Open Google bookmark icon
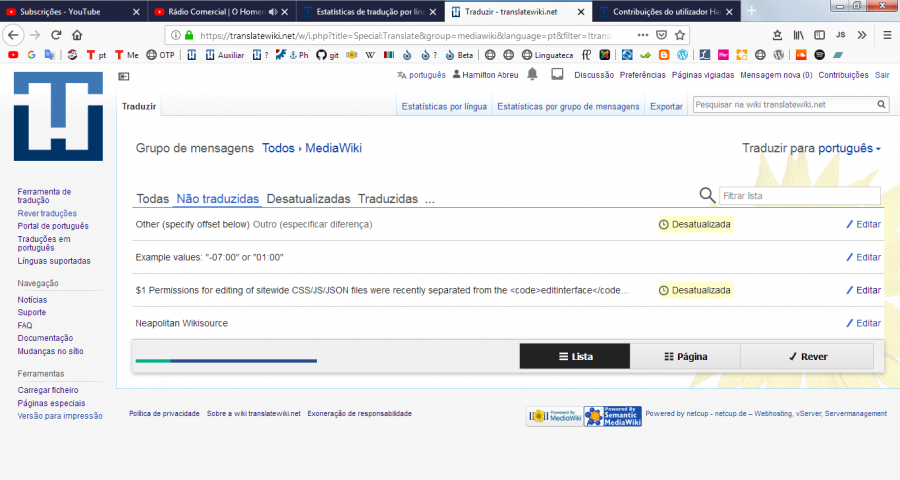The height and width of the screenshot is (480, 900). 32,55
